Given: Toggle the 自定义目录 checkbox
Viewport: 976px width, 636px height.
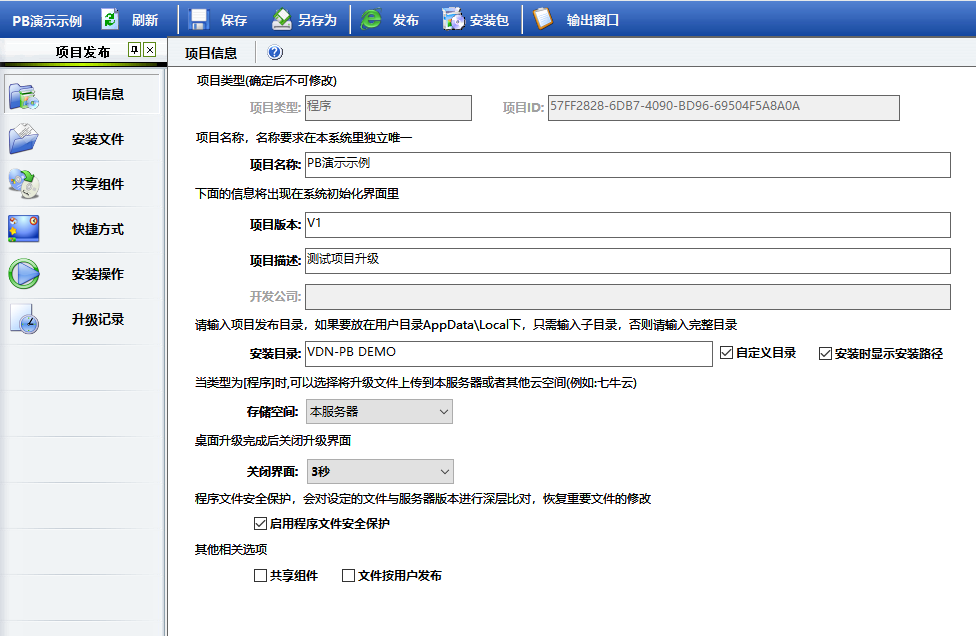Looking at the screenshot, I should pos(727,353).
